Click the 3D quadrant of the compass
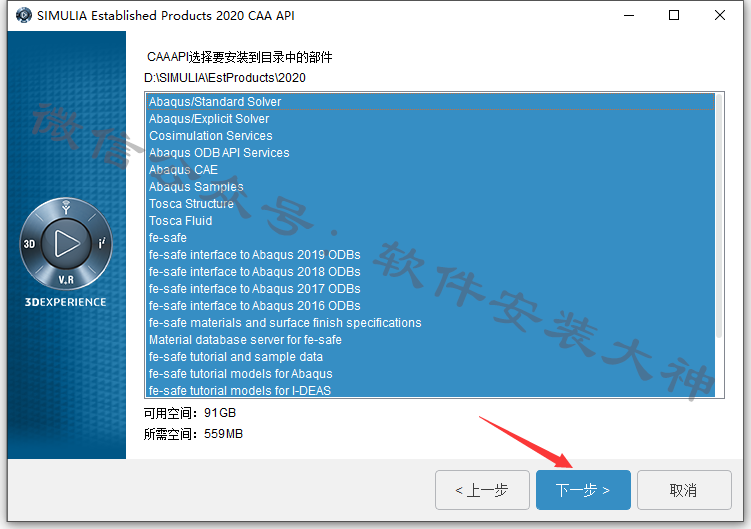This screenshot has width=751, height=529. tap(30, 244)
